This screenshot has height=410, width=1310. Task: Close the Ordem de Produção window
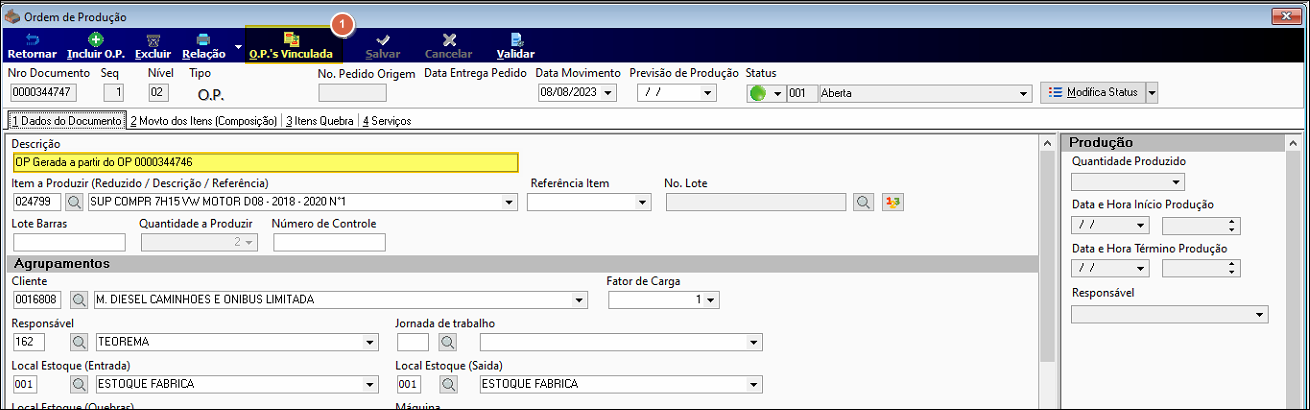pyautogui.click(x=1286, y=15)
